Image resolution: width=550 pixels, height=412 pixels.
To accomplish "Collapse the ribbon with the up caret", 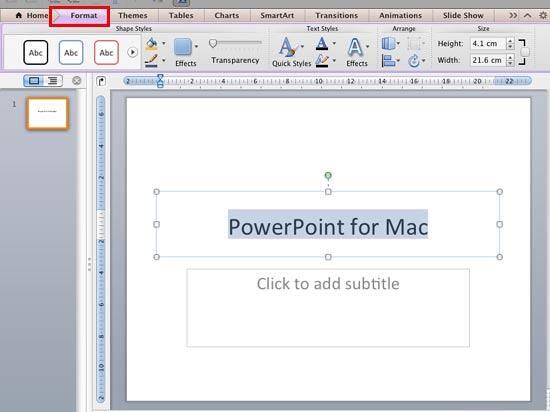I will (x=527, y=15).
